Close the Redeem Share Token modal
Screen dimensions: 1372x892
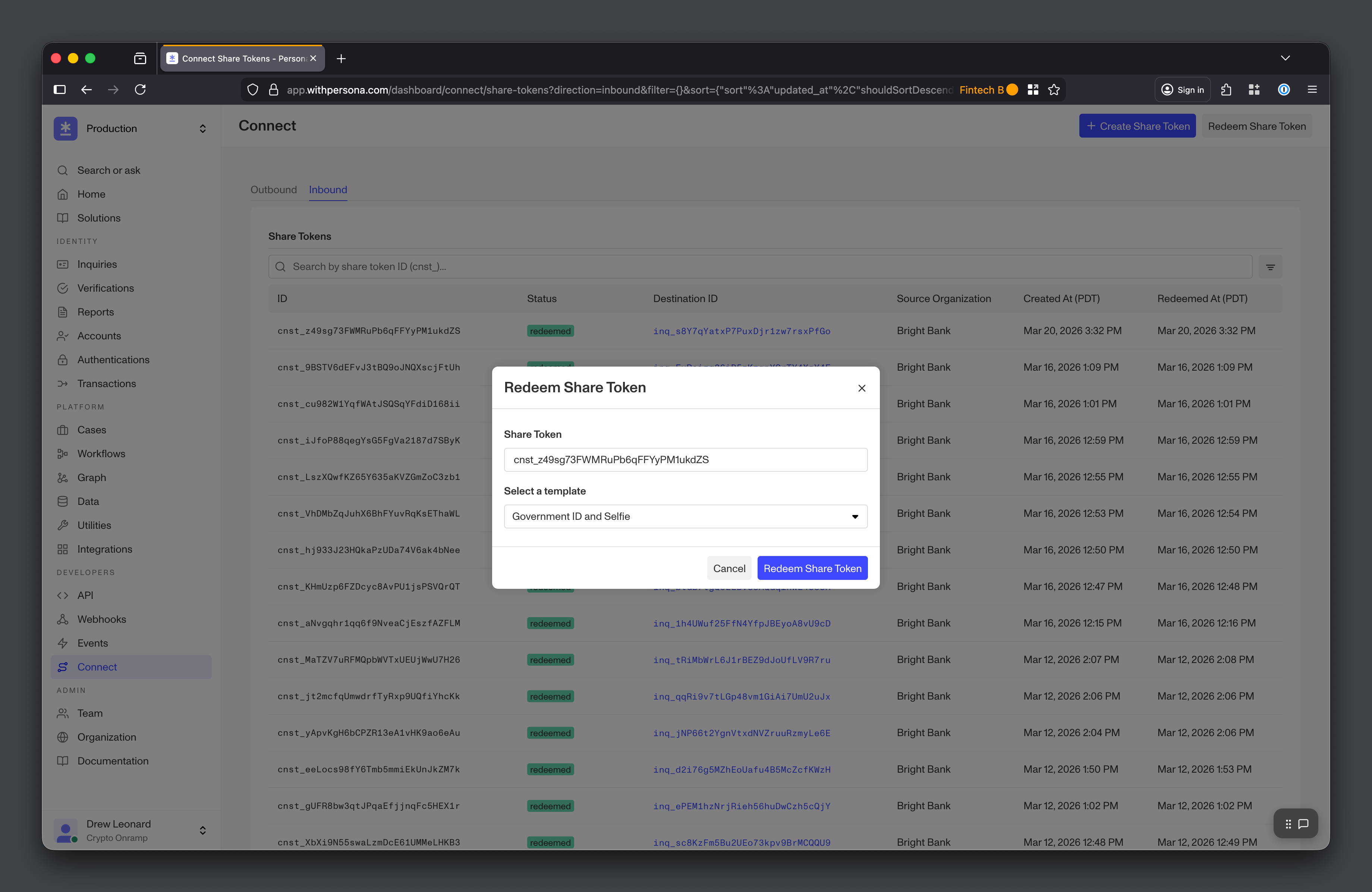(861, 388)
